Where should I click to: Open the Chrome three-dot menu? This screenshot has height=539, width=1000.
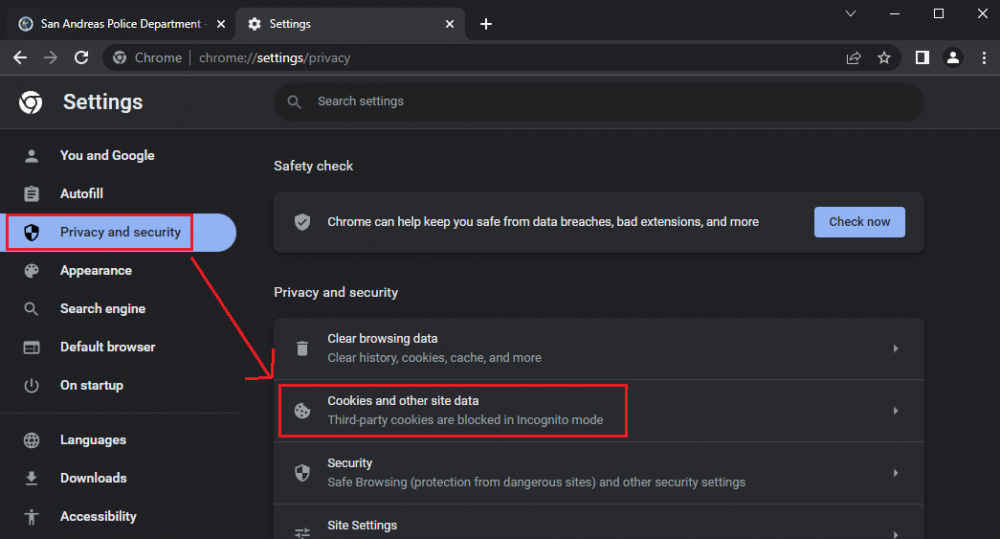click(984, 58)
